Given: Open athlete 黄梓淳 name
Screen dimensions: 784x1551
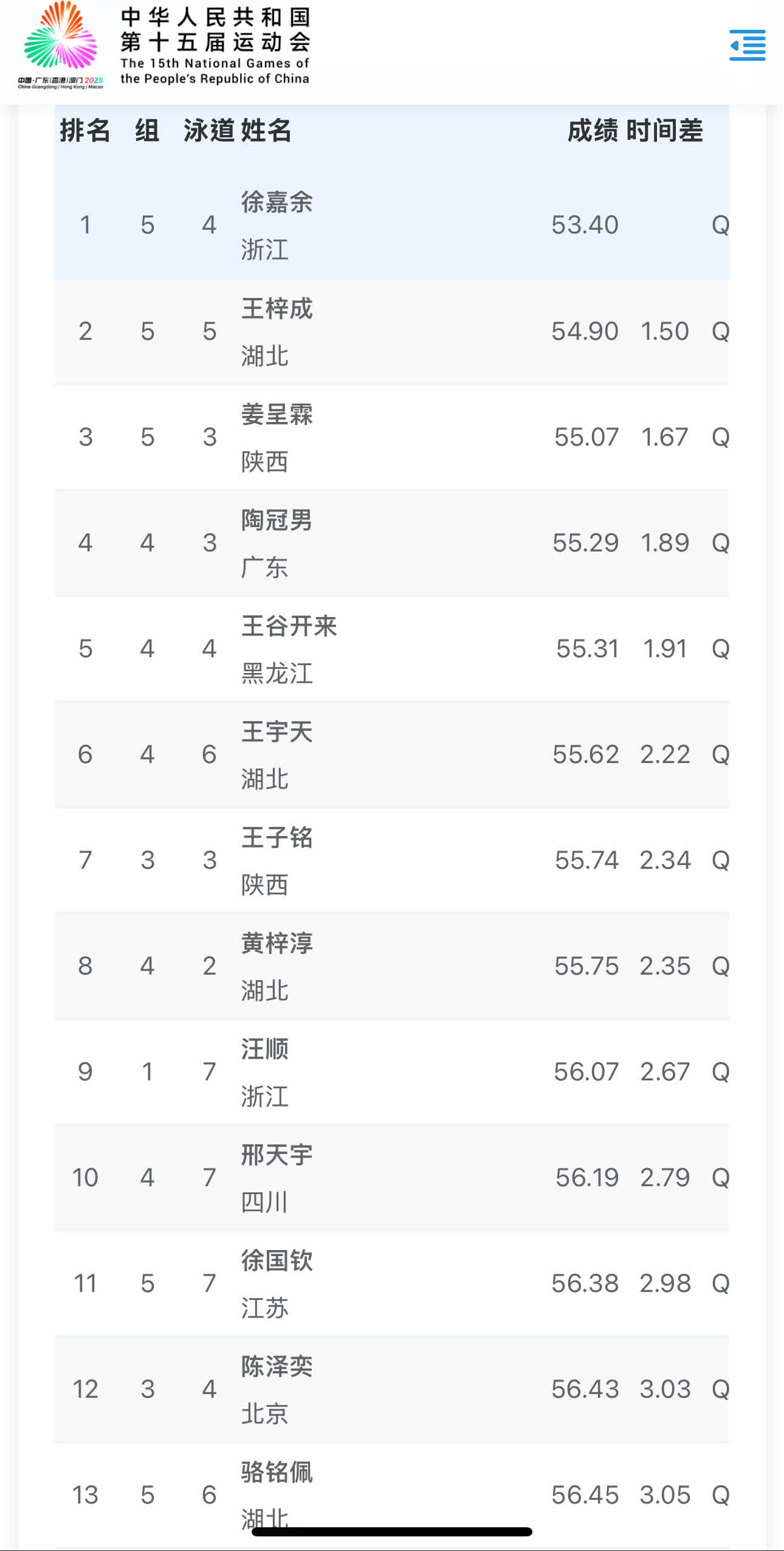Looking at the screenshot, I should 277,944.
